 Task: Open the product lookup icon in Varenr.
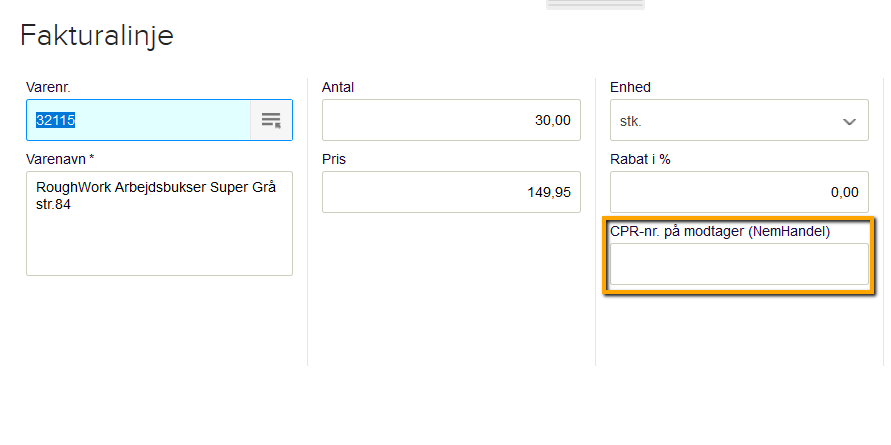271,120
